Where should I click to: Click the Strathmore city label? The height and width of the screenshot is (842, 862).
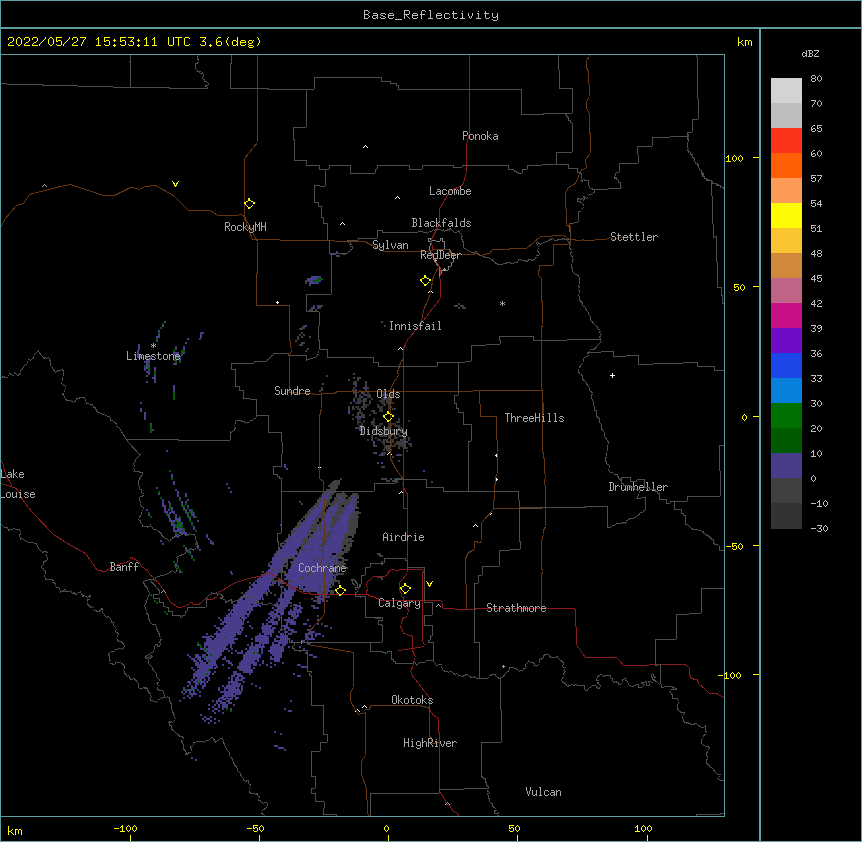(x=516, y=608)
